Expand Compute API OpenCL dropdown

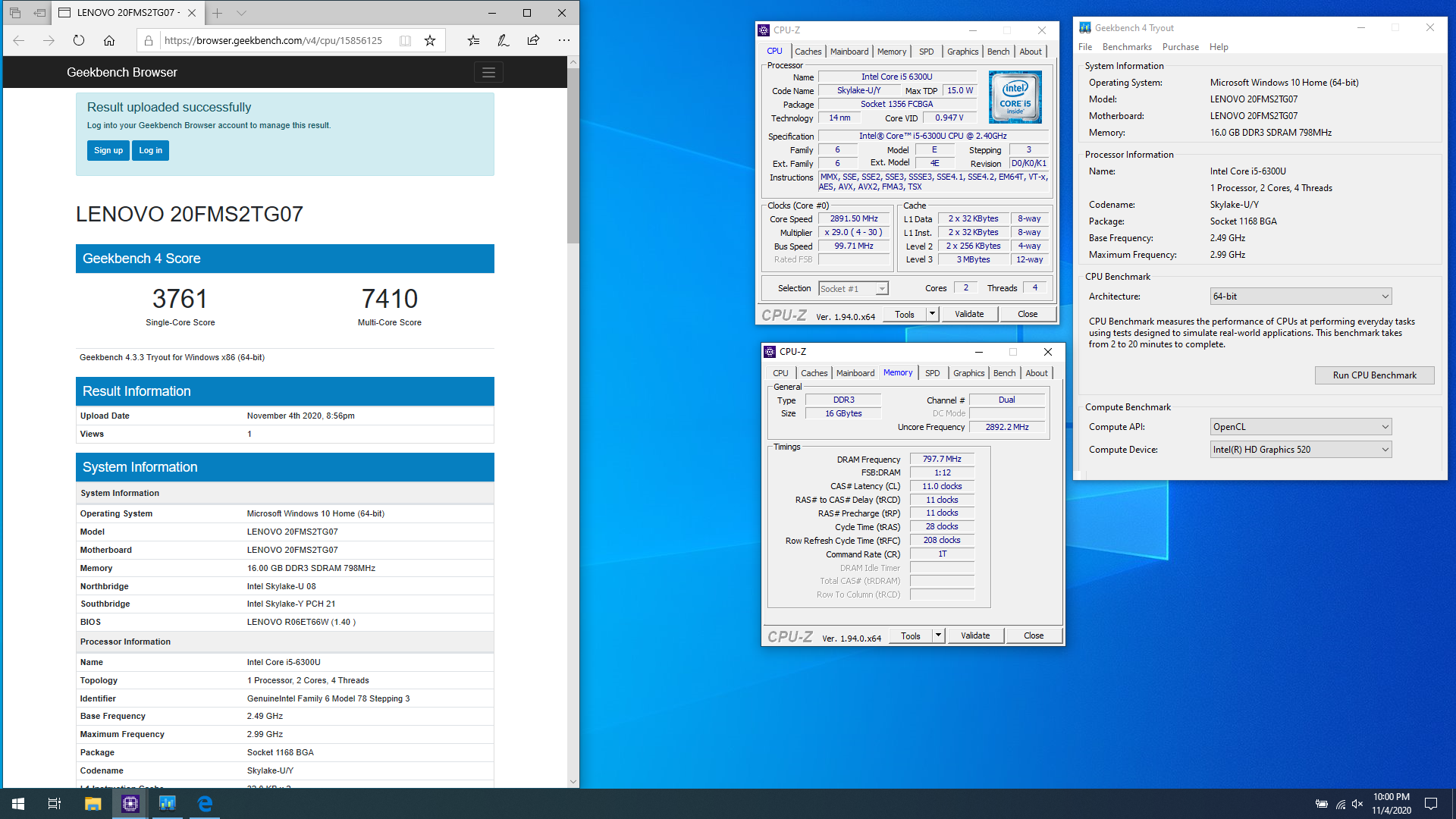1301,427
